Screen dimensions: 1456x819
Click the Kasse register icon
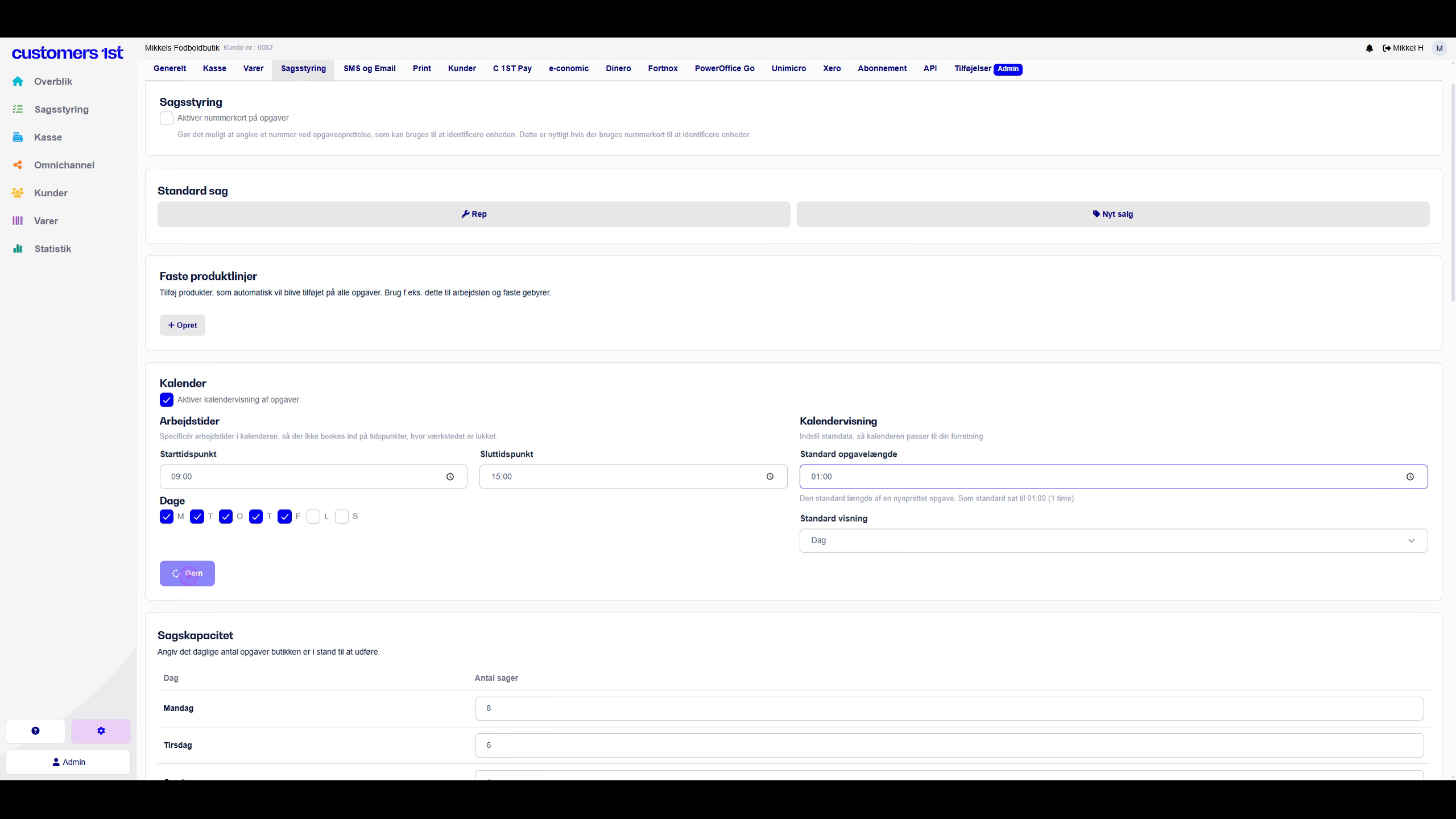18,137
